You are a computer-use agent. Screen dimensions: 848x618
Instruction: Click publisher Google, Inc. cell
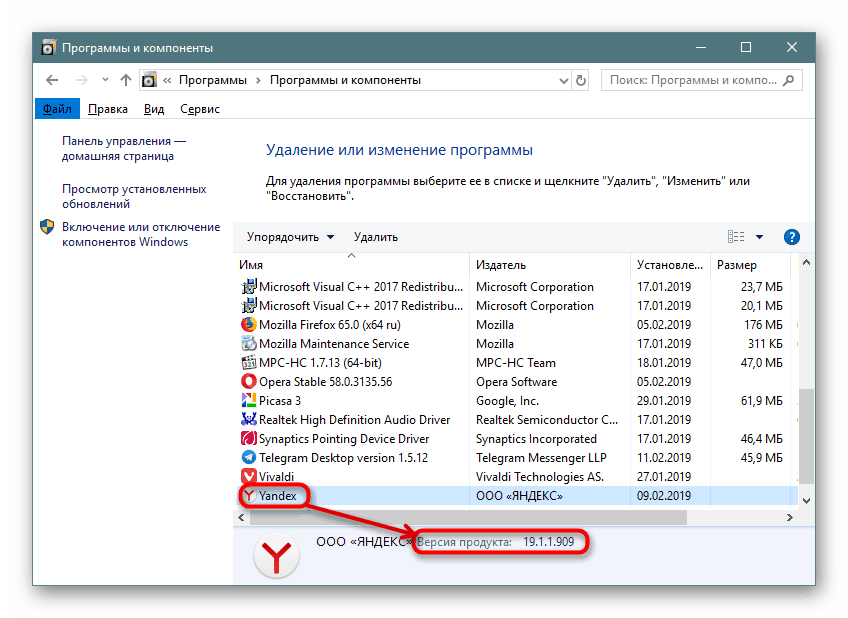[x=507, y=401]
